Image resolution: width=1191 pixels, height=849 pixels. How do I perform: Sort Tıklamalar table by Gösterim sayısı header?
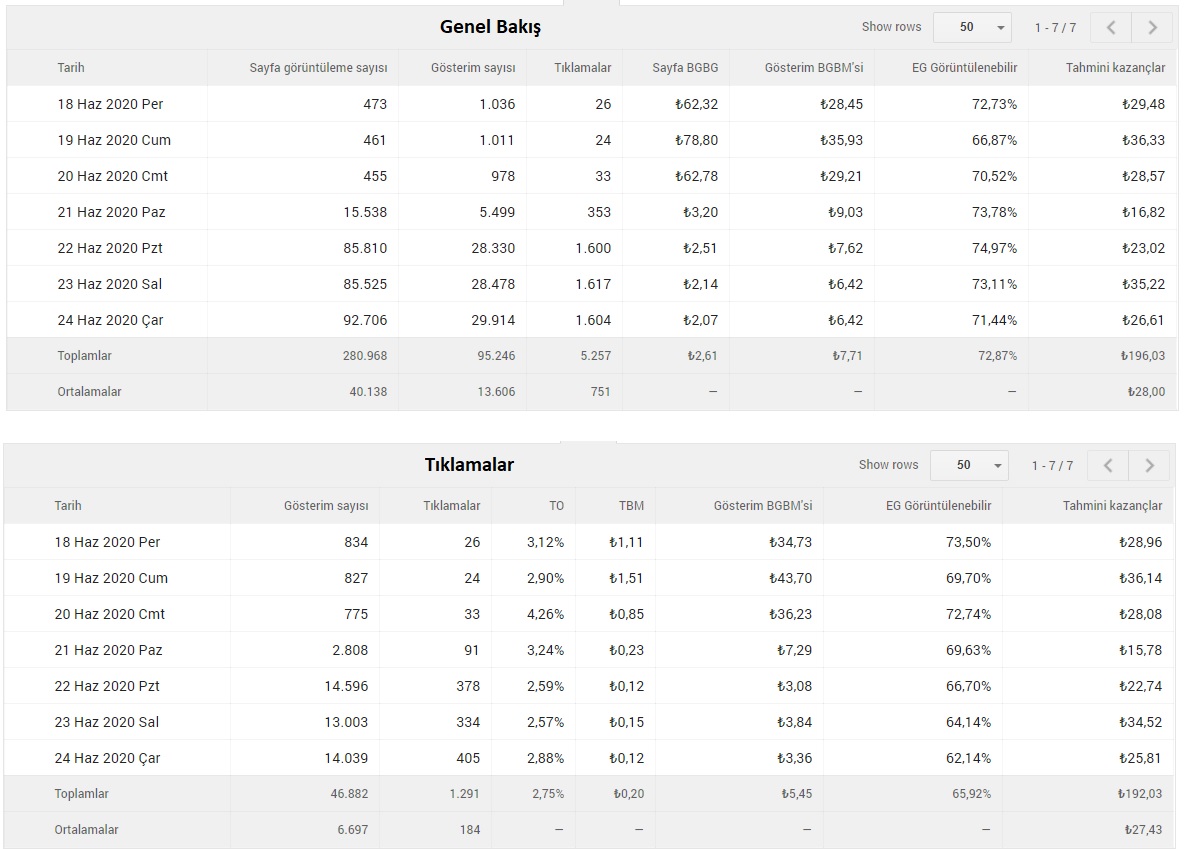(x=326, y=506)
